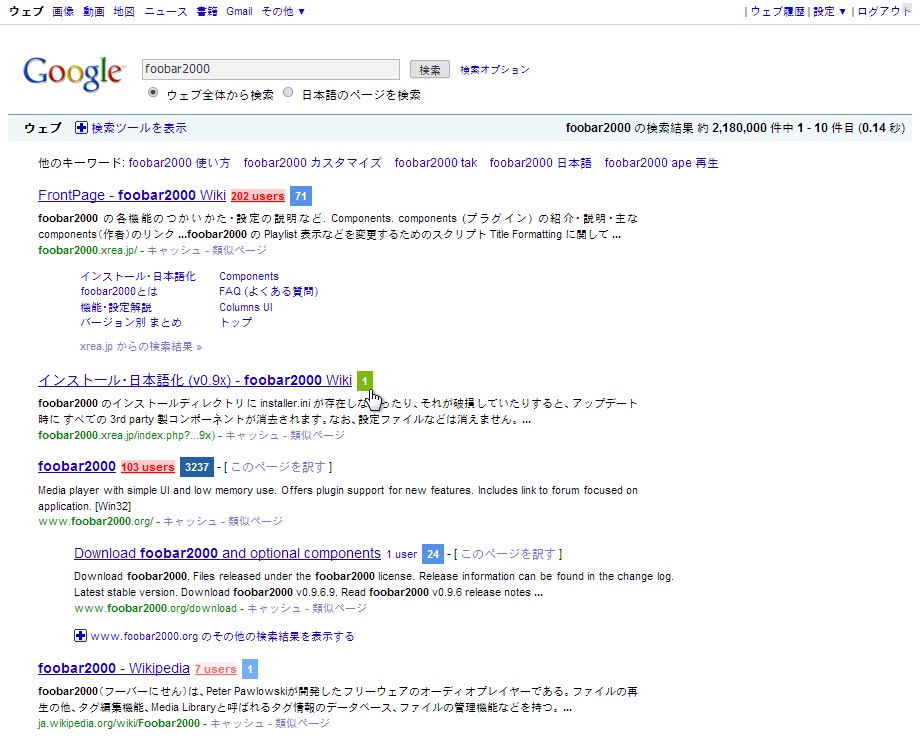Click the blue 71 counter badge
The image size is (920, 740).
(301, 196)
